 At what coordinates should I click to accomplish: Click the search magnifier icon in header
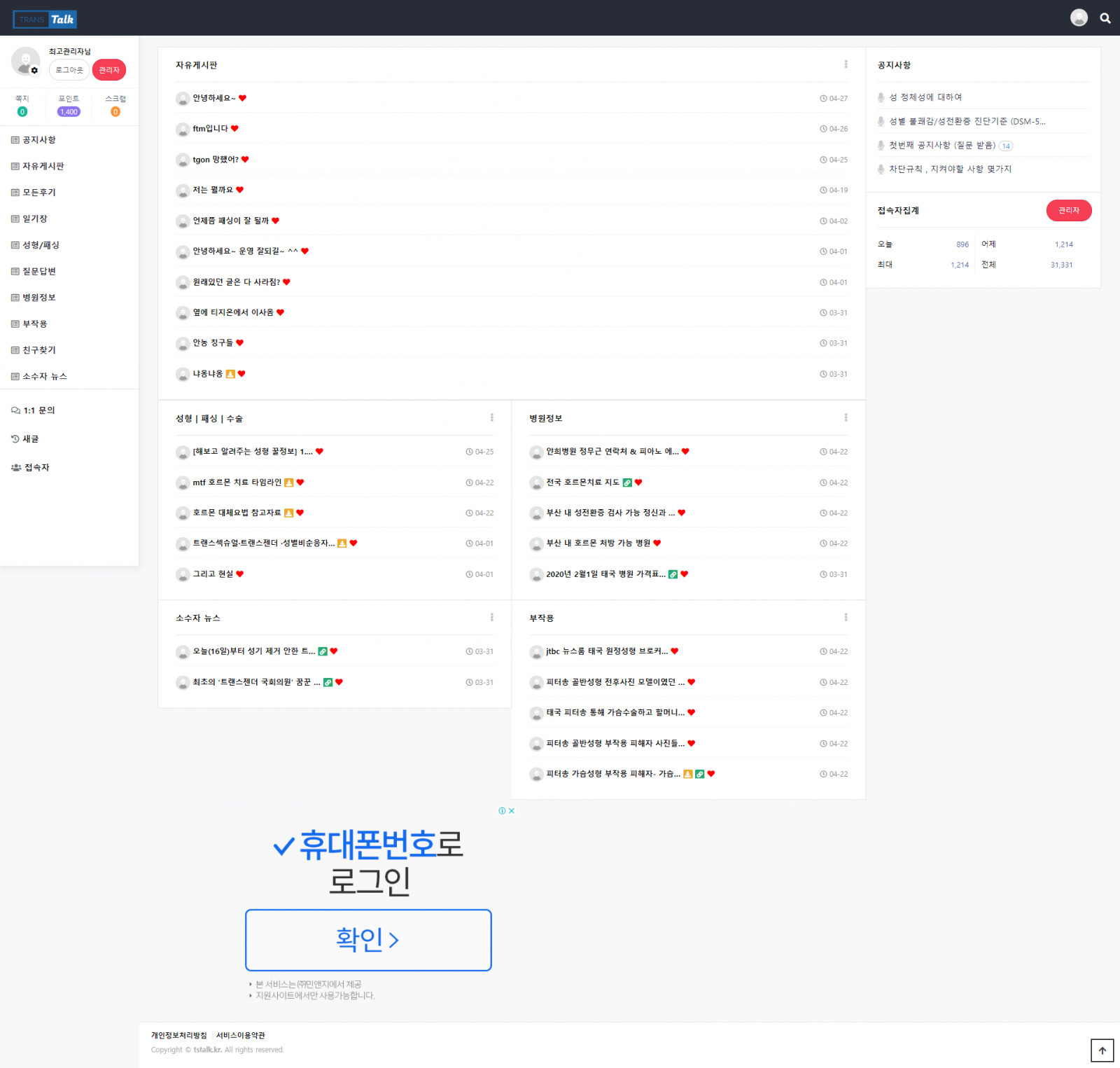point(1105,18)
